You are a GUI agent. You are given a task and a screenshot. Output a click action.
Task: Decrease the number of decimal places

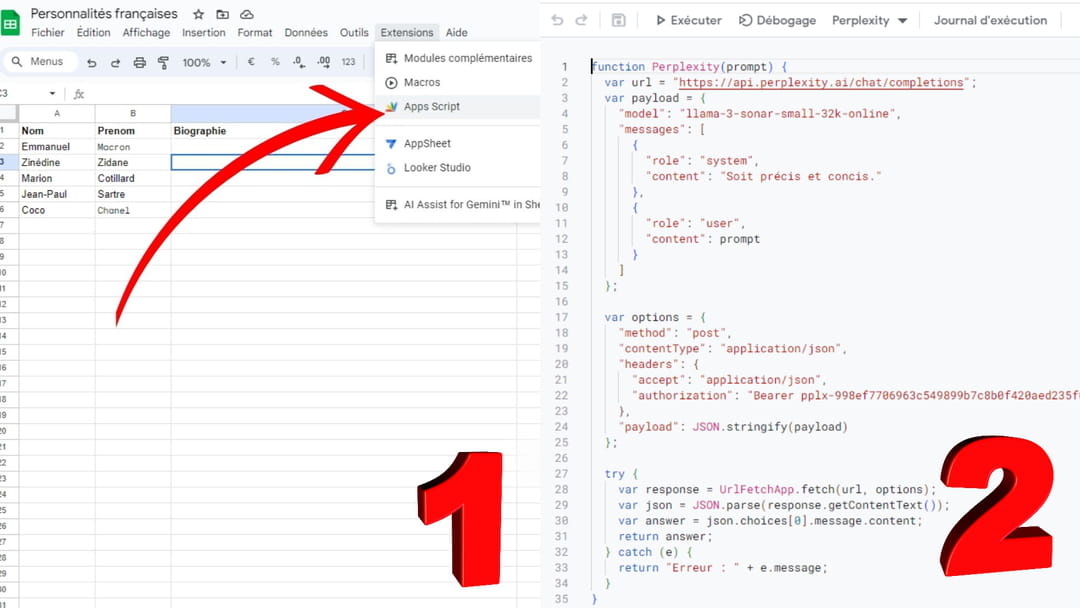tap(299, 62)
